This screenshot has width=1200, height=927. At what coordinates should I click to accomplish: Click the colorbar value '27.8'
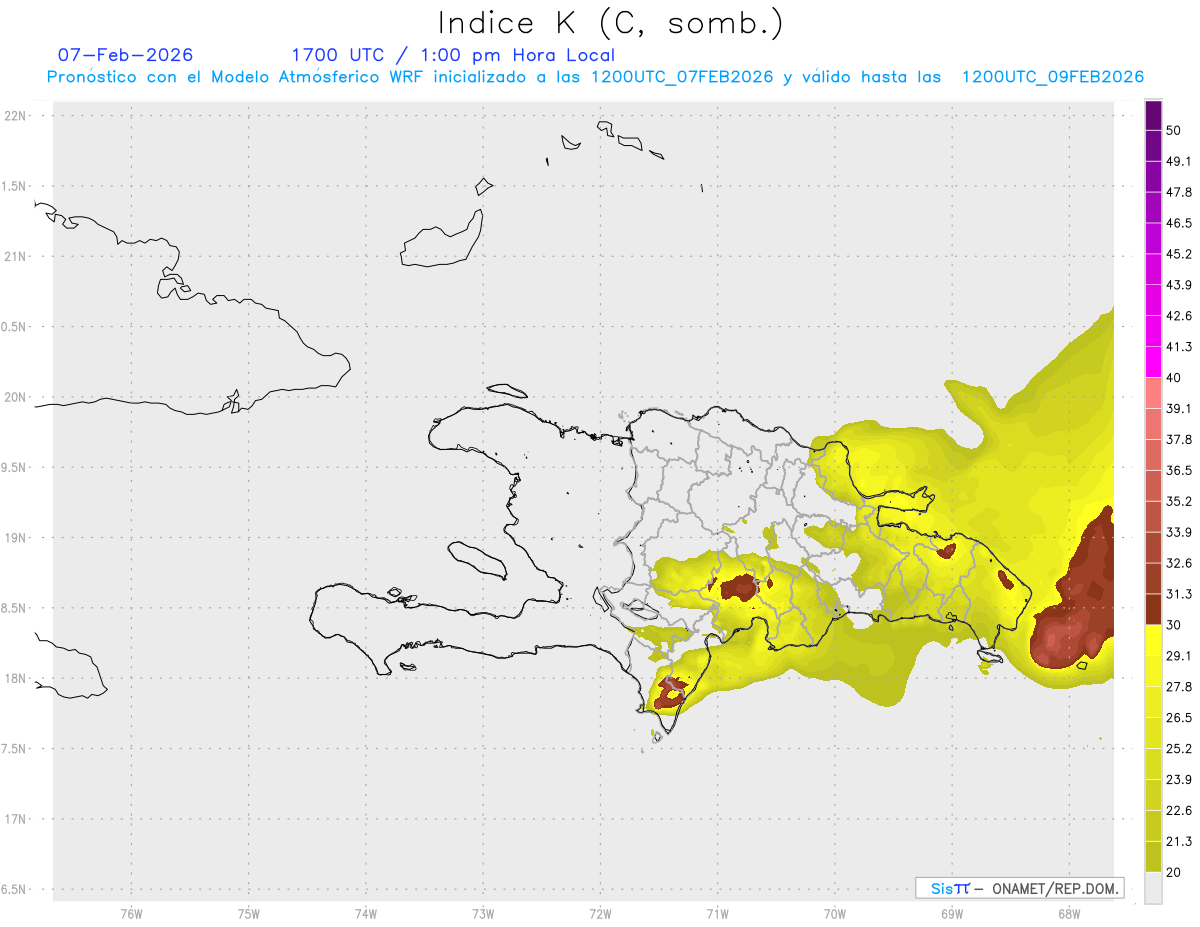(x=1179, y=687)
